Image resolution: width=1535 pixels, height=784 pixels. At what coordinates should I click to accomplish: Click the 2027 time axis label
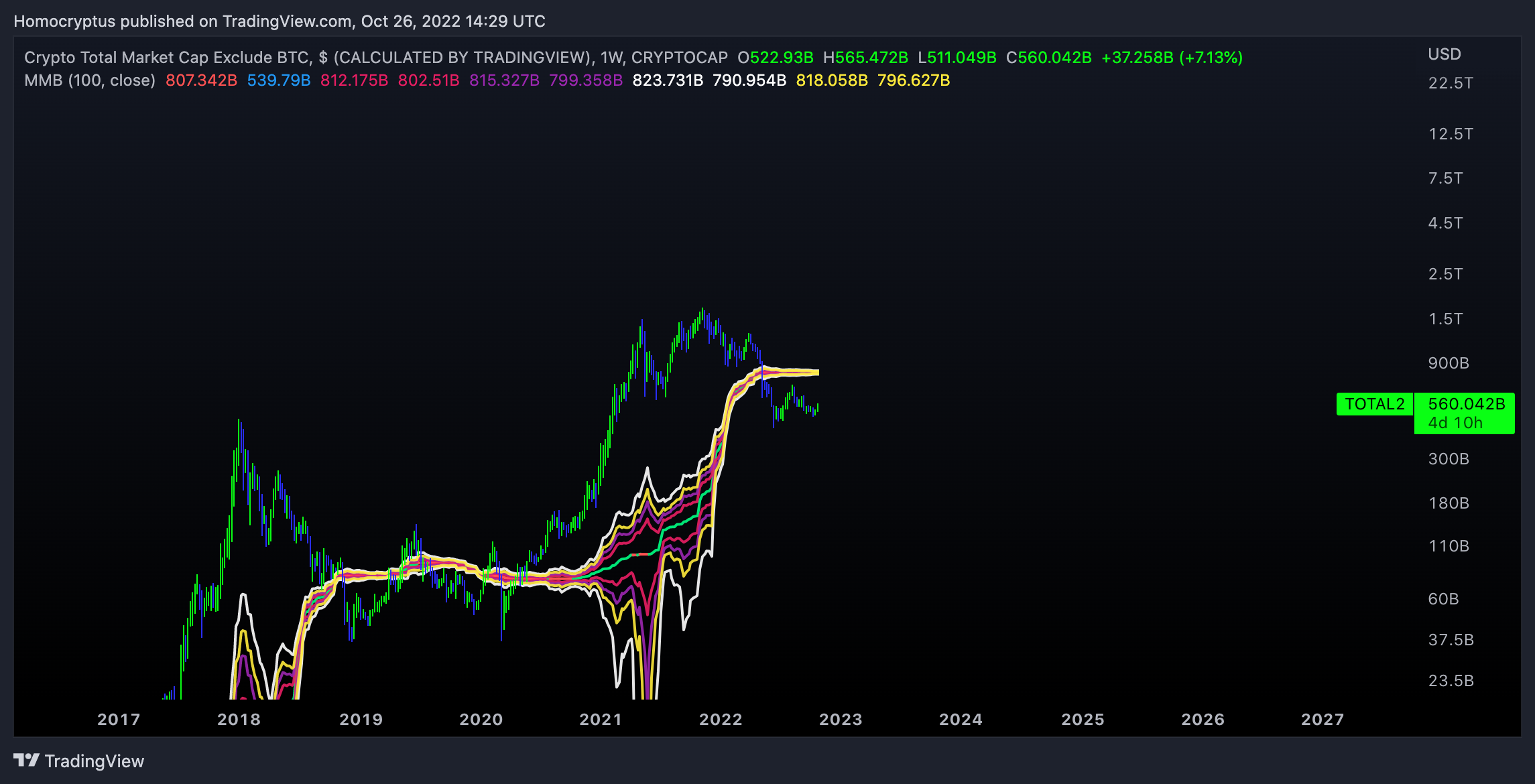point(1323,720)
